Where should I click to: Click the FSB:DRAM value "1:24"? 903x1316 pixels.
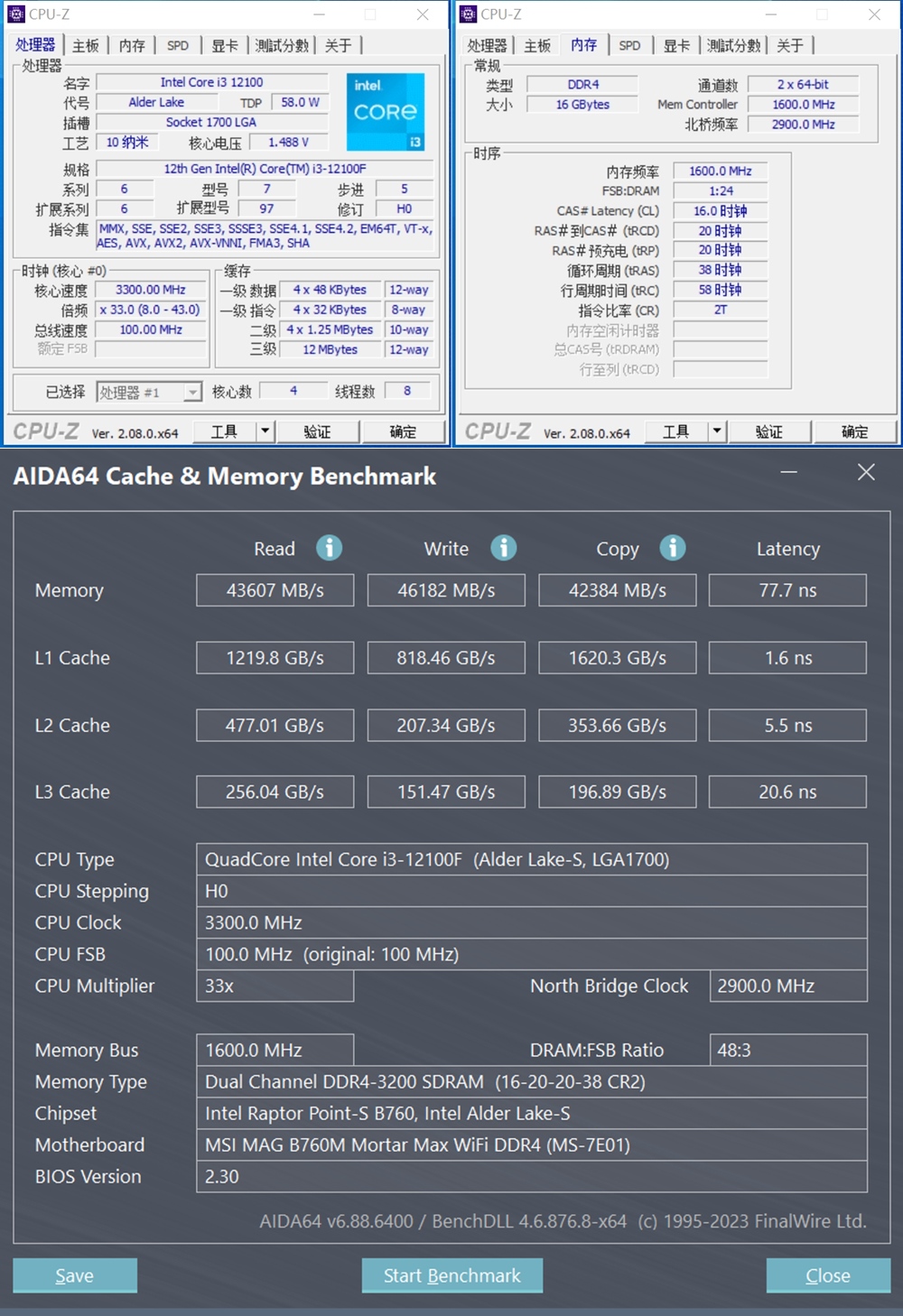click(721, 190)
